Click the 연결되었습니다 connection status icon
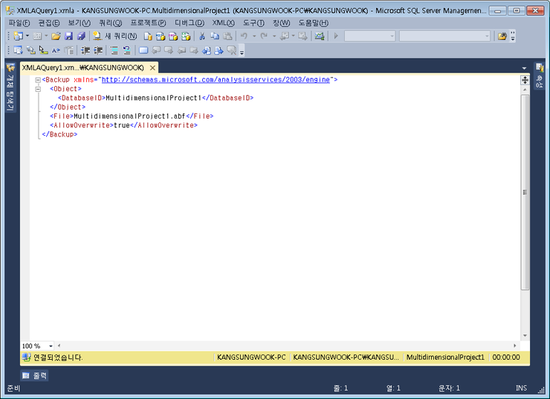This screenshot has height=399, width=550. click(26, 357)
